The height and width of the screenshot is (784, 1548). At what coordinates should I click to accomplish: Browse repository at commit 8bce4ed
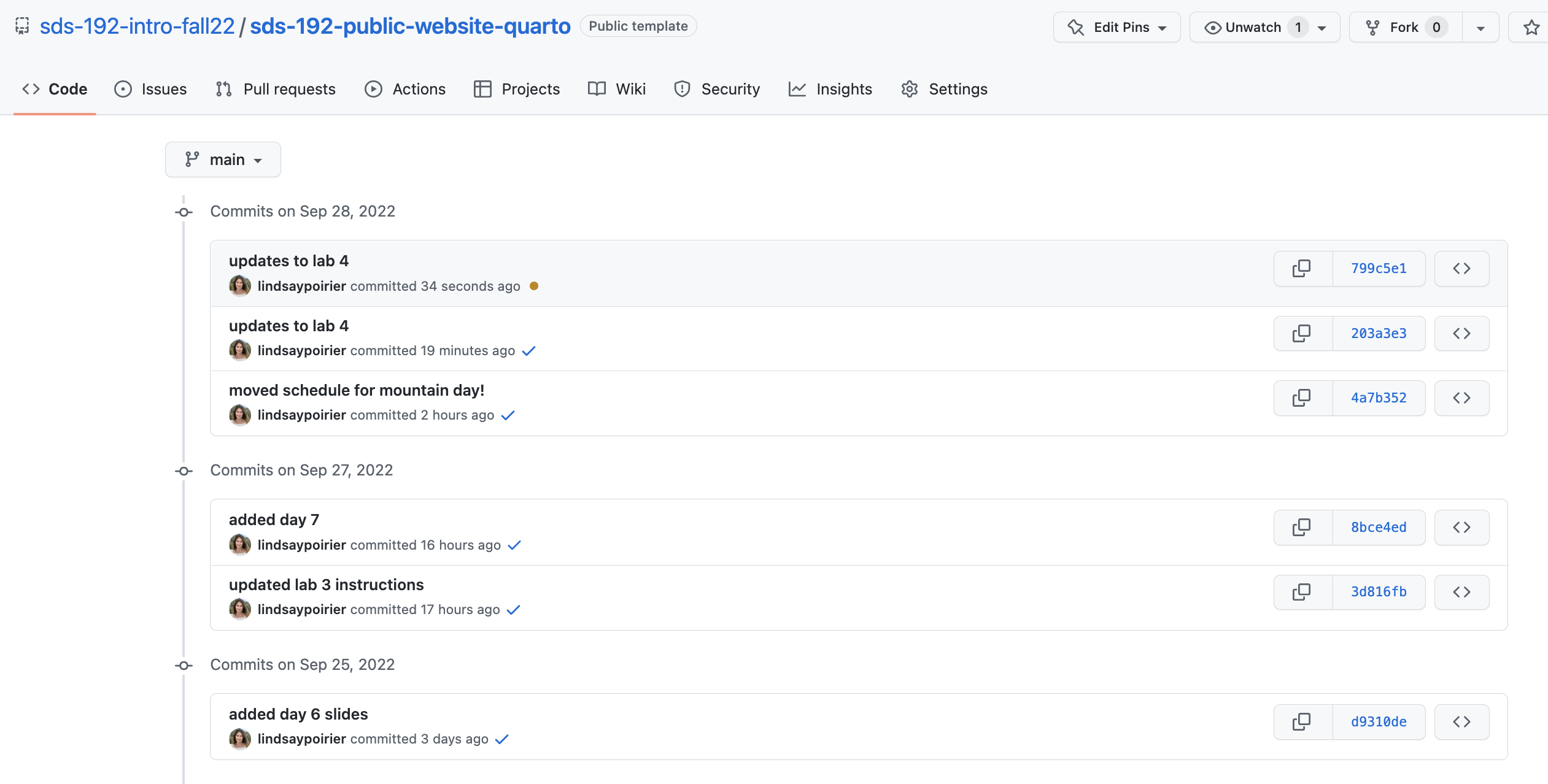pyautogui.click(x=1461, y=528)
